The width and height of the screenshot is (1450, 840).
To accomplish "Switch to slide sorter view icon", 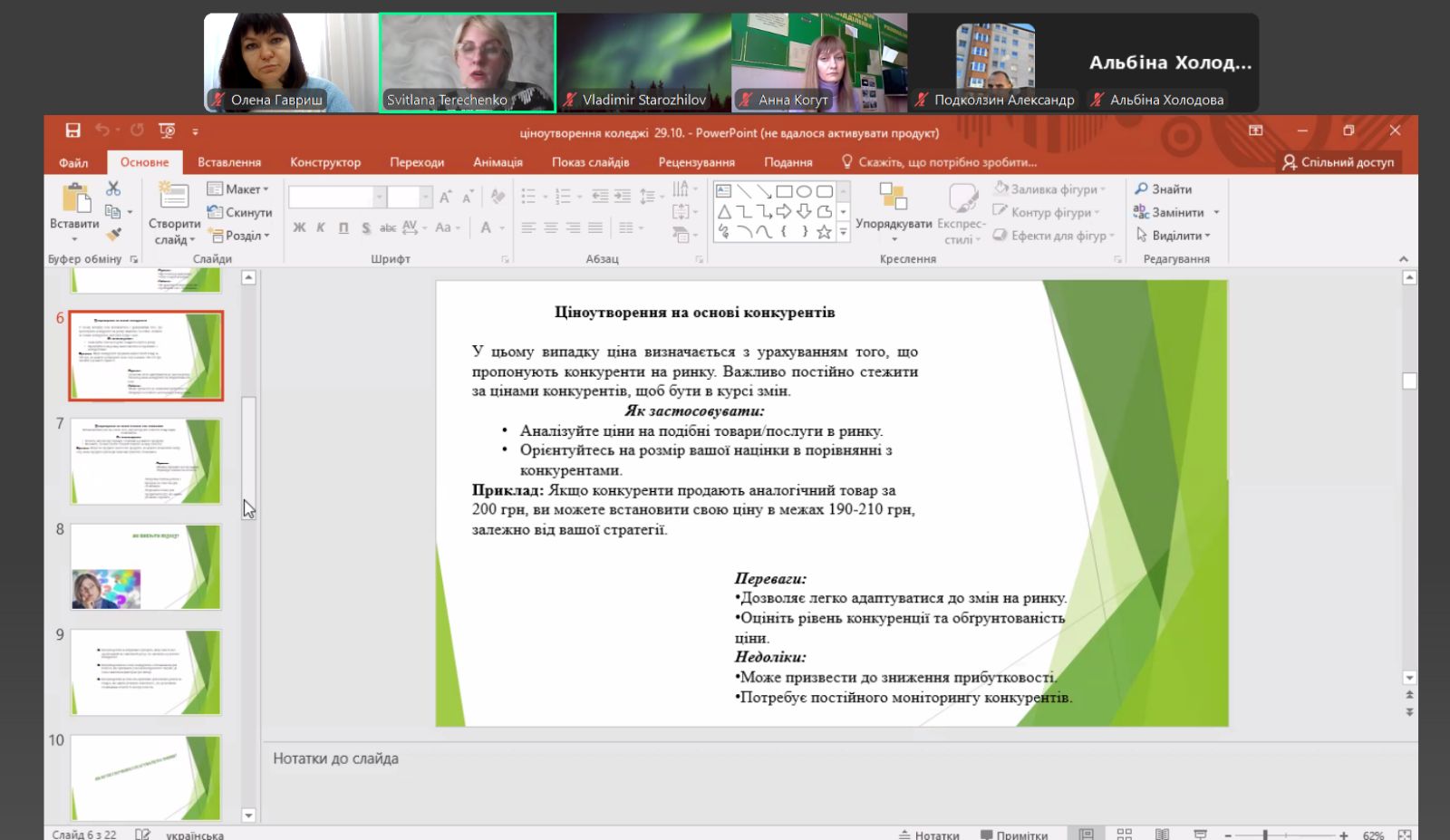I will 1125,834.
